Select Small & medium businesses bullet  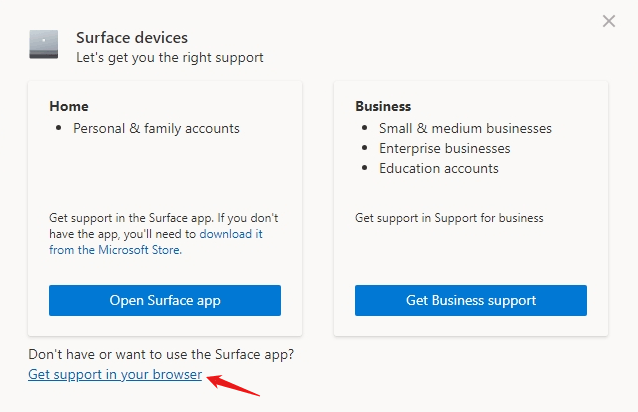465,129
